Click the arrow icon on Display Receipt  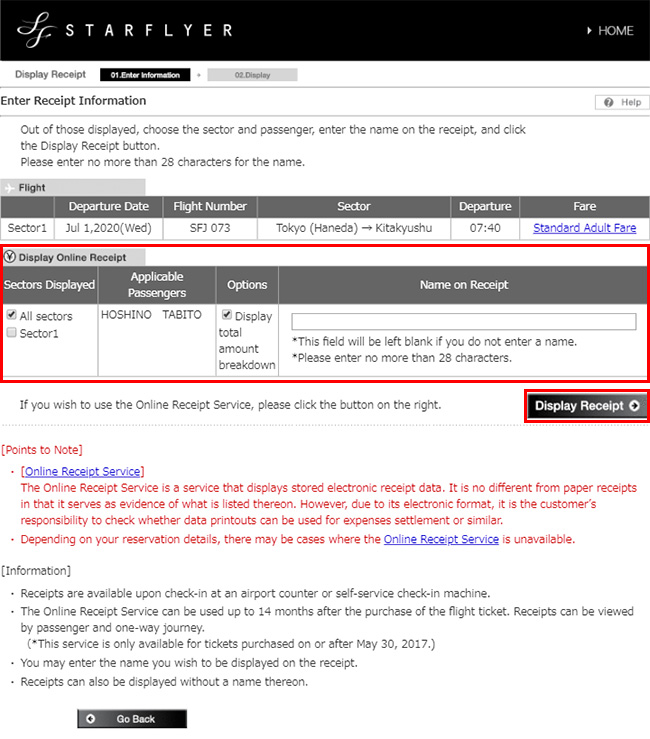[x=635, y=406]
